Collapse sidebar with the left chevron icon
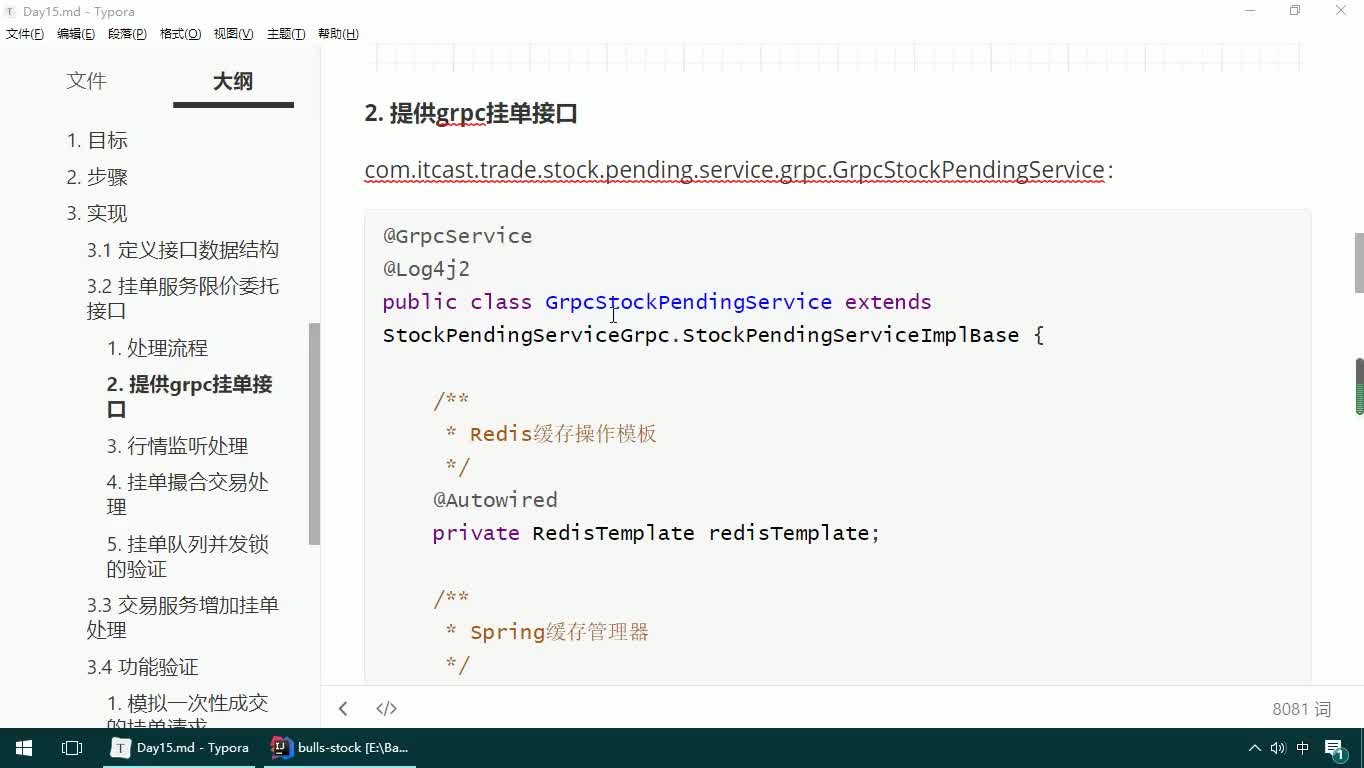The image size is (1364, 768). (x=343, y=708)
